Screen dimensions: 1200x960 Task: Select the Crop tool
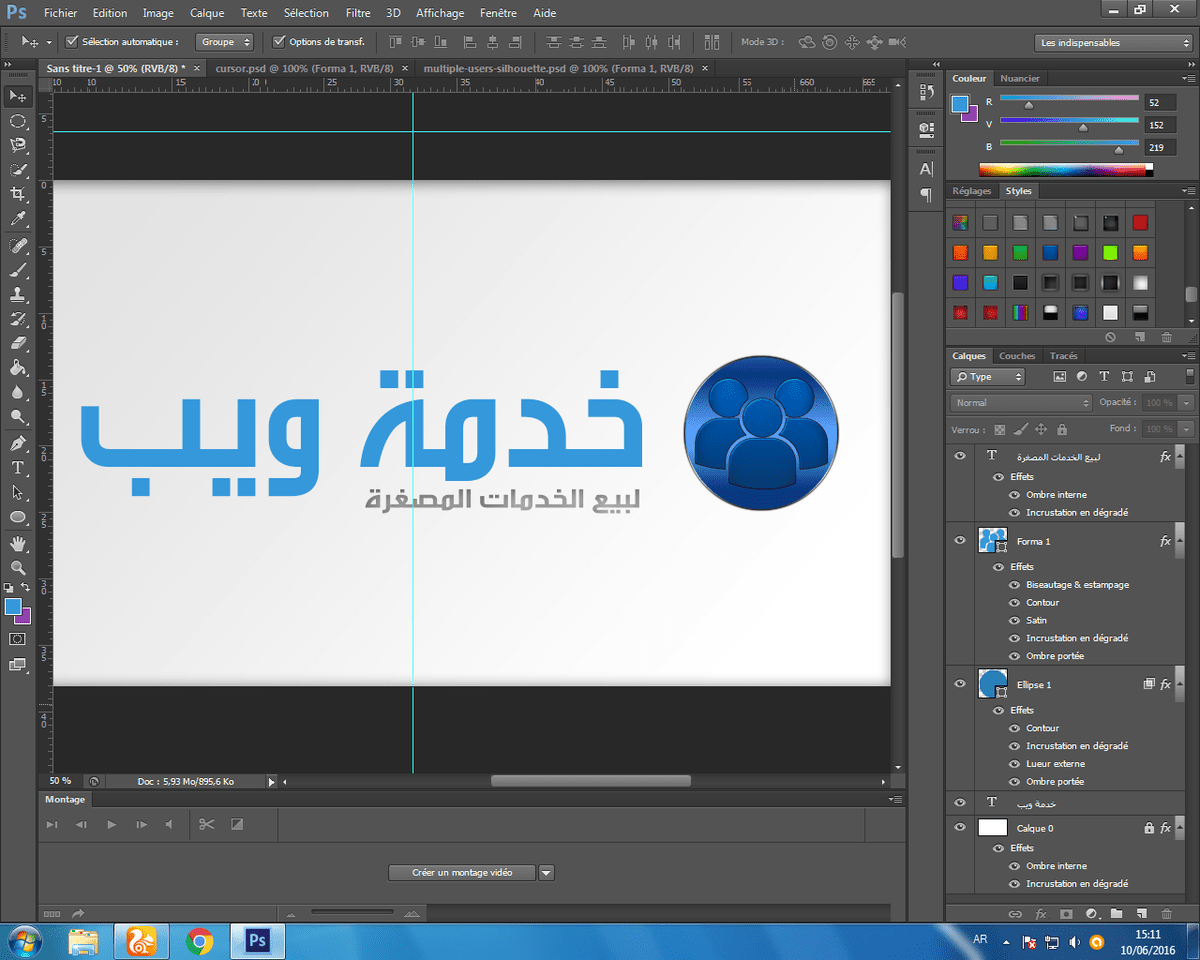(x=18, y=194)
